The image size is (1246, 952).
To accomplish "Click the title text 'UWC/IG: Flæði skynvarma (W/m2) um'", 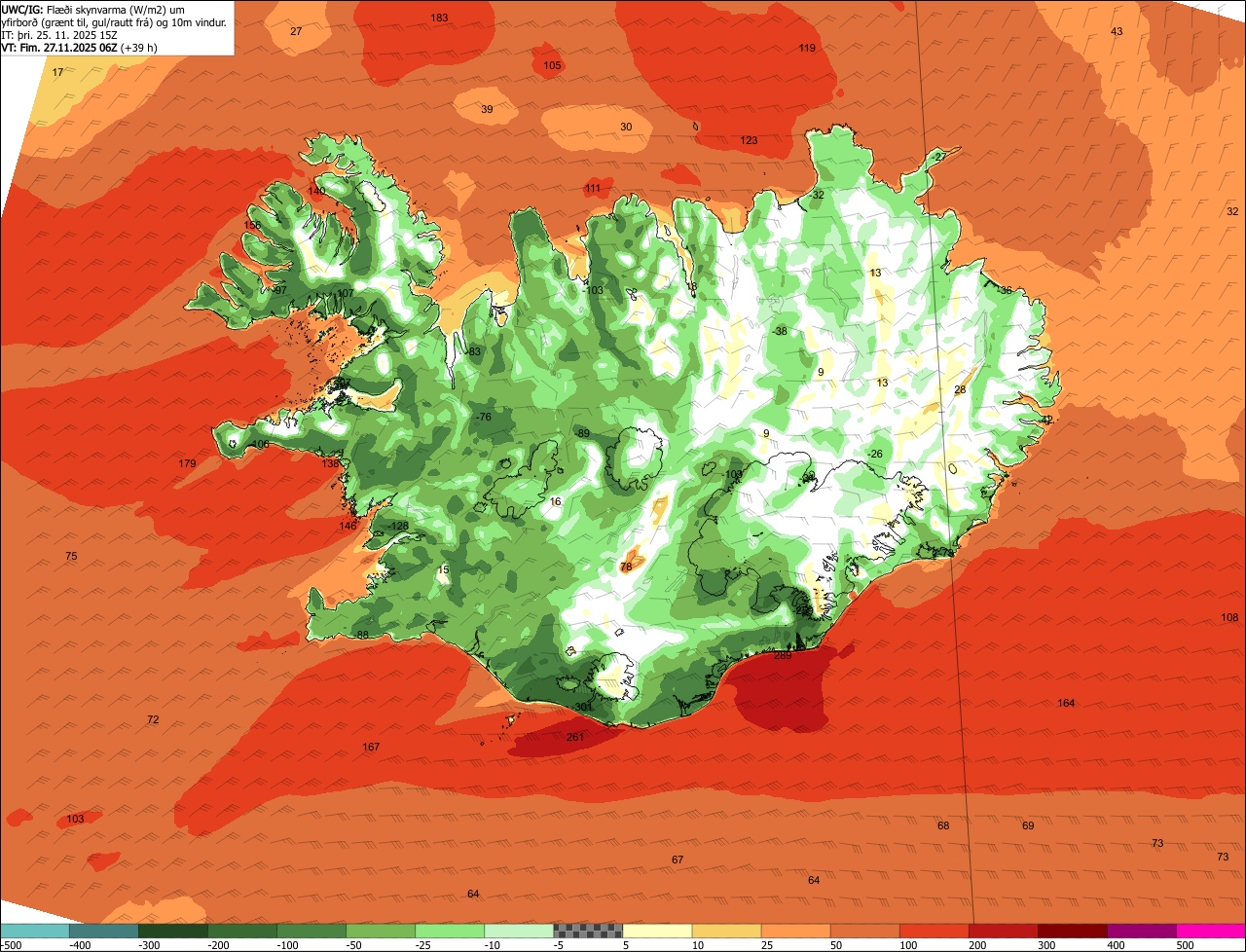I will click(93, 9).
